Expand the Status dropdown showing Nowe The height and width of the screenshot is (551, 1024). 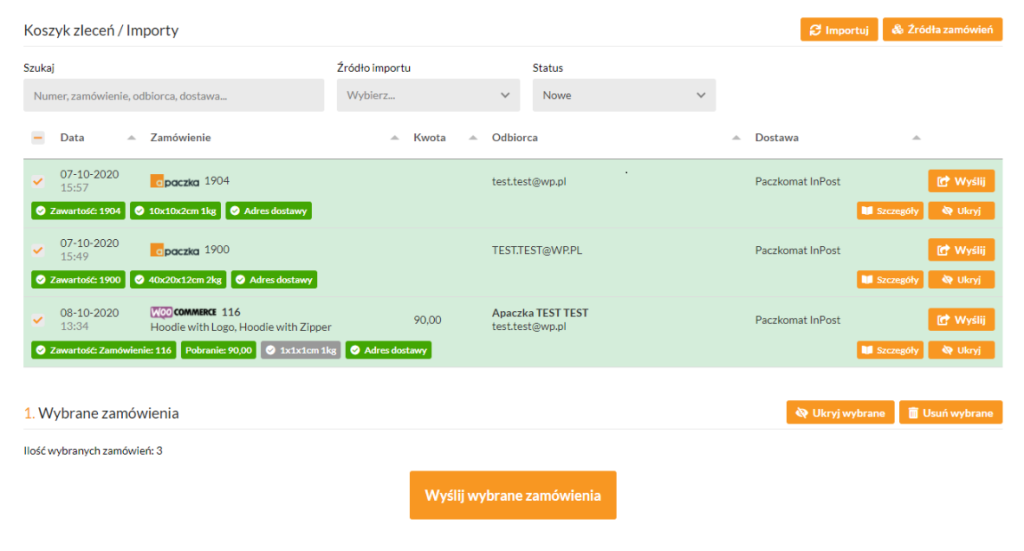[624, 96]
